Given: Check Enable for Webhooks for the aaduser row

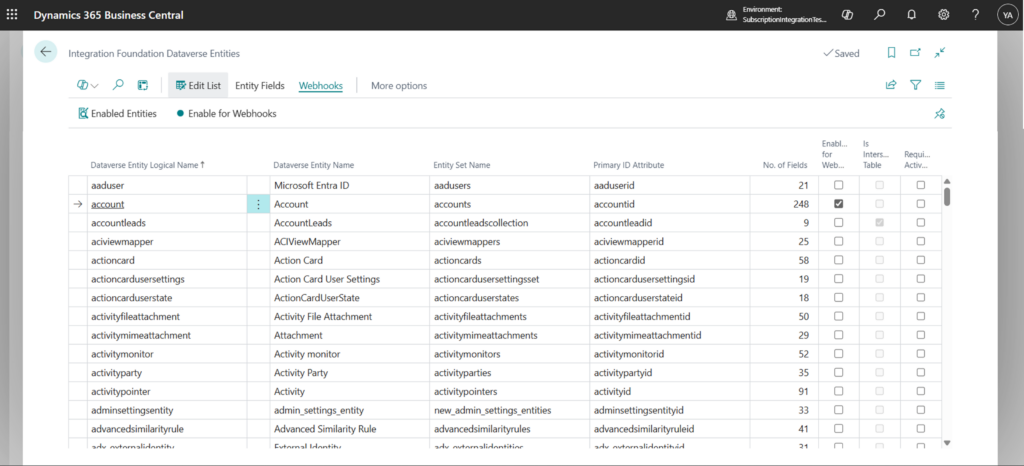Looking at the screenshot, I should point(838,186).
